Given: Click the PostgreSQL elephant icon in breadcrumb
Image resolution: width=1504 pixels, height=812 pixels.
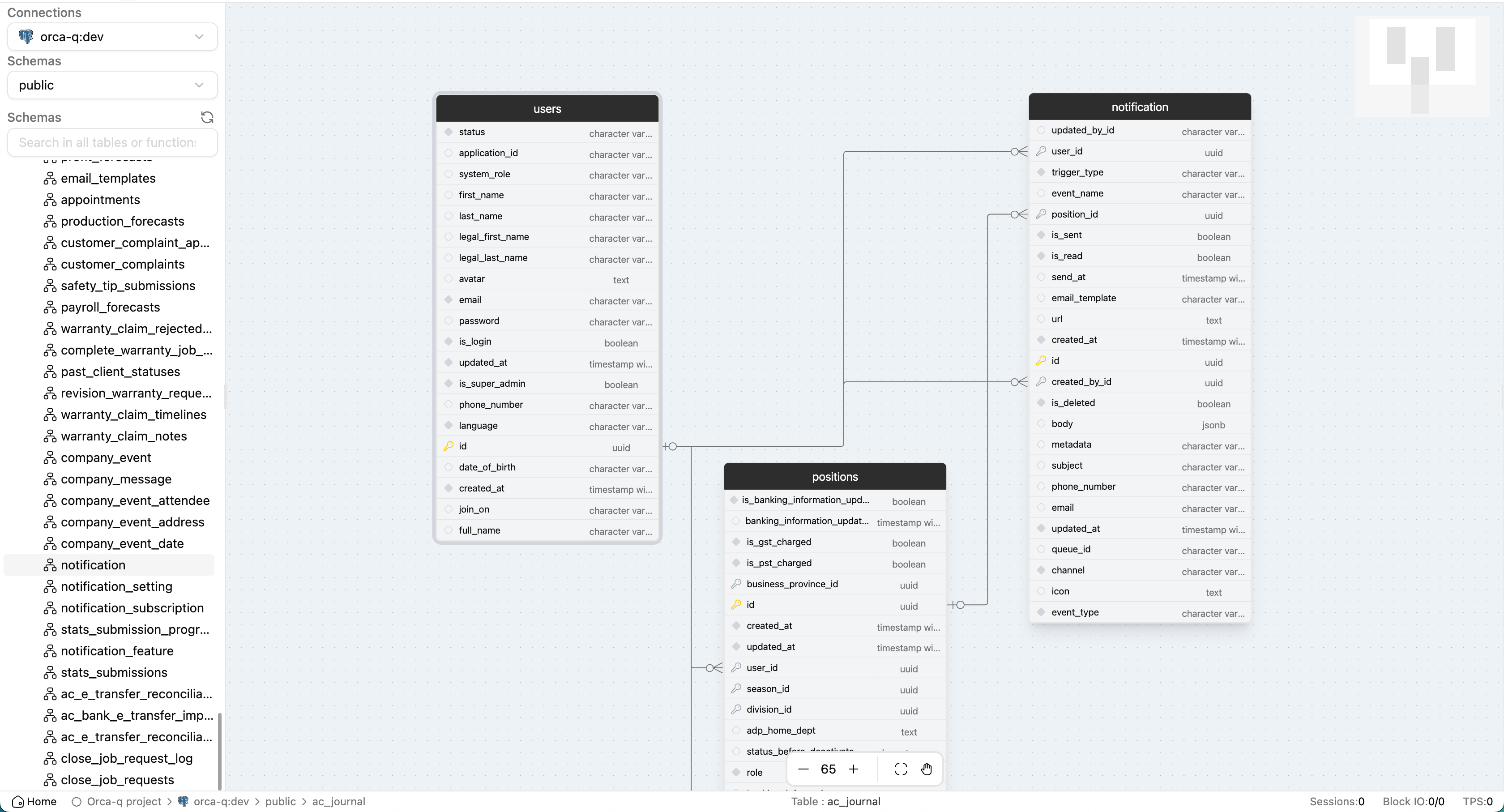Looking at the screenshot, I should (182, 802).
